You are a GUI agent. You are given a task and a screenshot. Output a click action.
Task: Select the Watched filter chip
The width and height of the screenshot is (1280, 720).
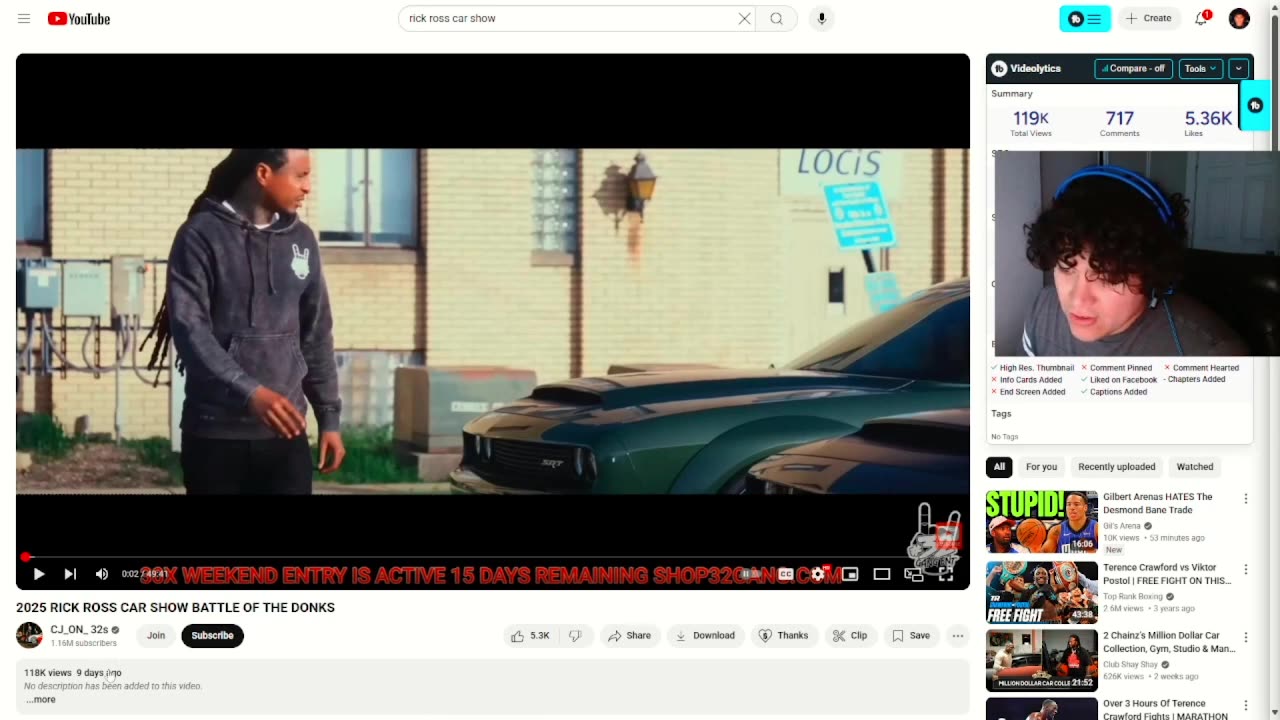coord(1194,466)
